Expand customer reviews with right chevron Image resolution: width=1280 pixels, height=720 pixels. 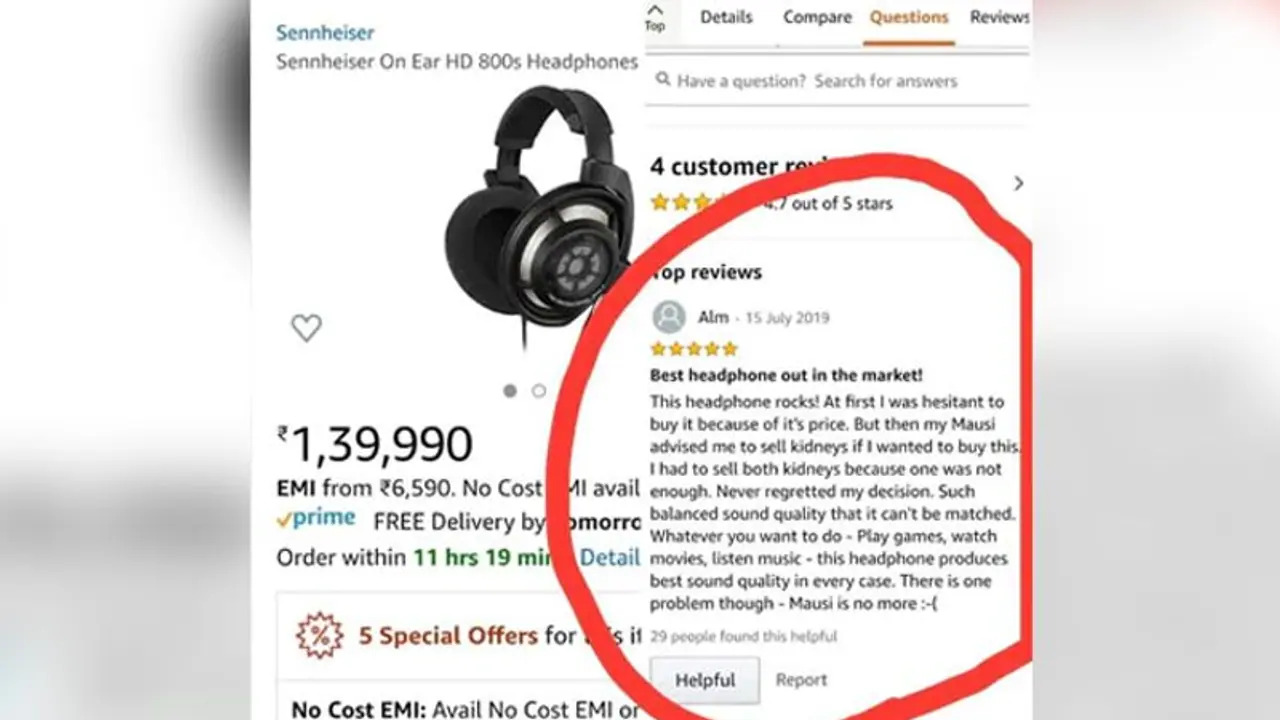pos(1018,183)
